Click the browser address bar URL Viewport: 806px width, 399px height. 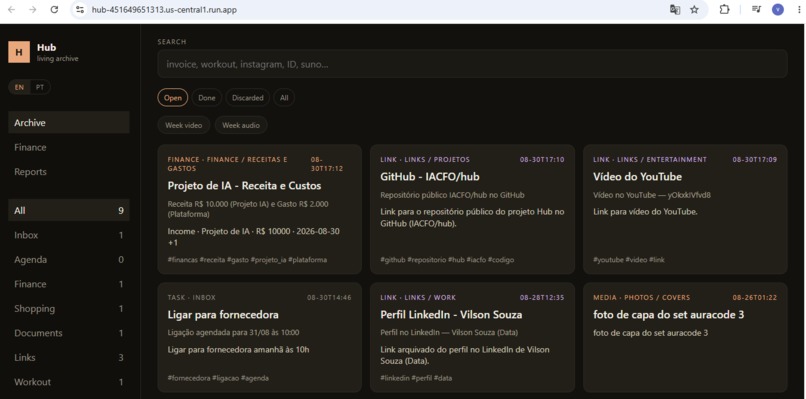[164, 9]
